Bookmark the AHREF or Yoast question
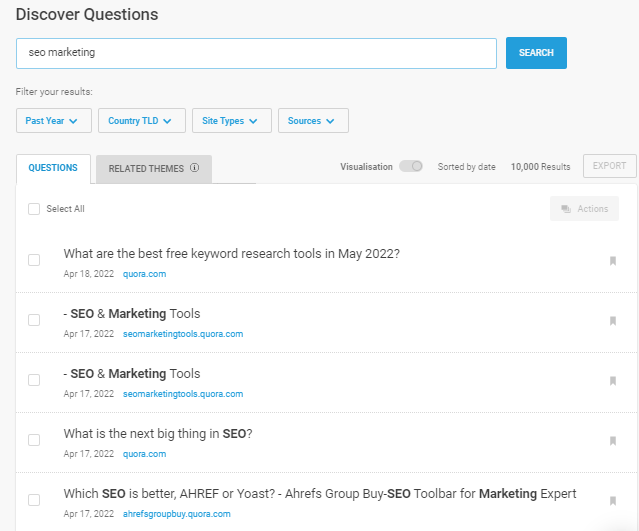The width and height of the screenshot is (639, 531). pyautogui.click(x=612, y=501)
